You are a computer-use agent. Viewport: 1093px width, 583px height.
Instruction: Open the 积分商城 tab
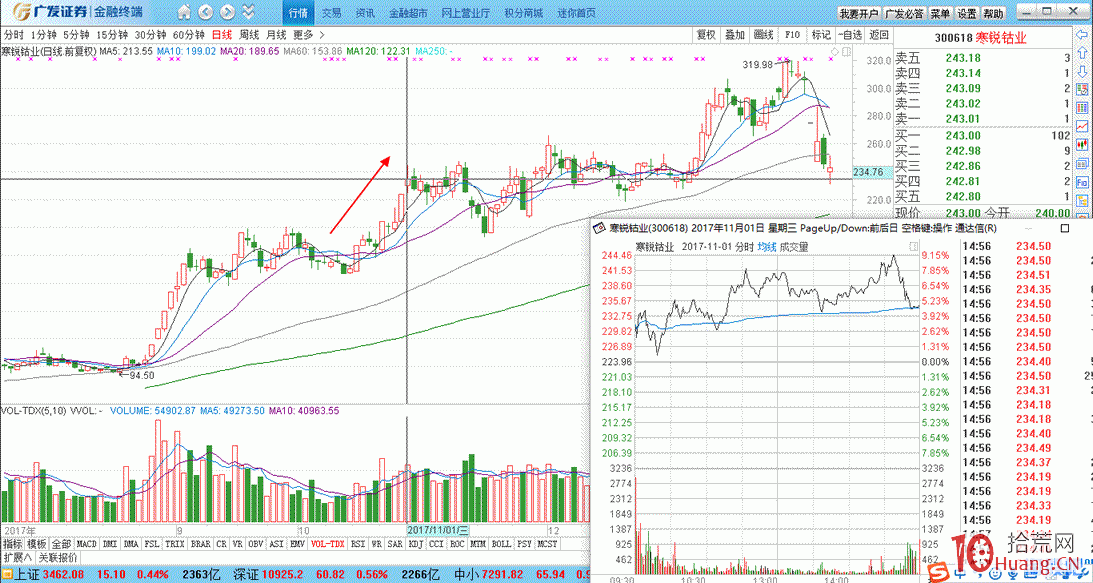[523, 13]
